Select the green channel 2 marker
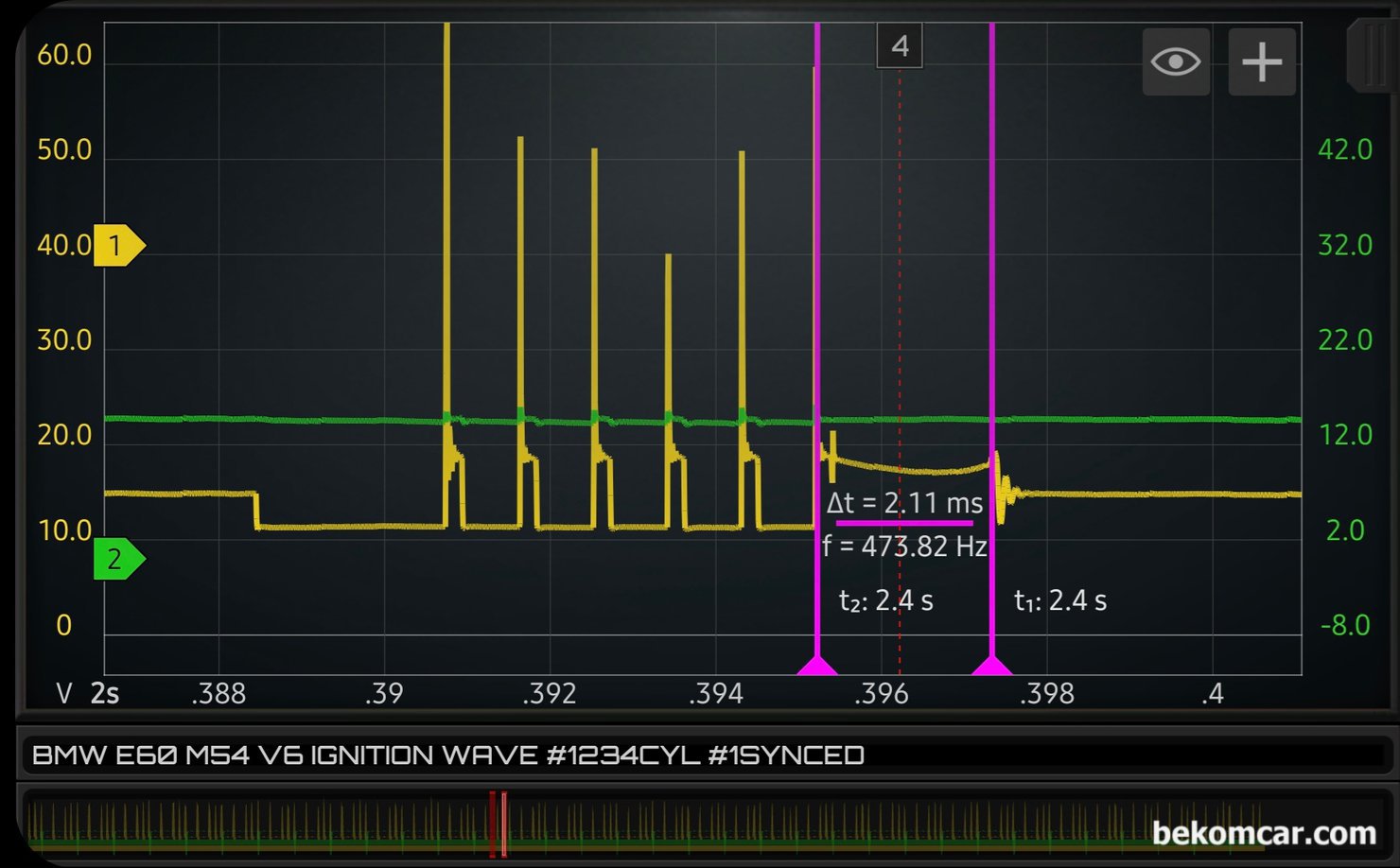The image size is (1400, 868). 117,560
